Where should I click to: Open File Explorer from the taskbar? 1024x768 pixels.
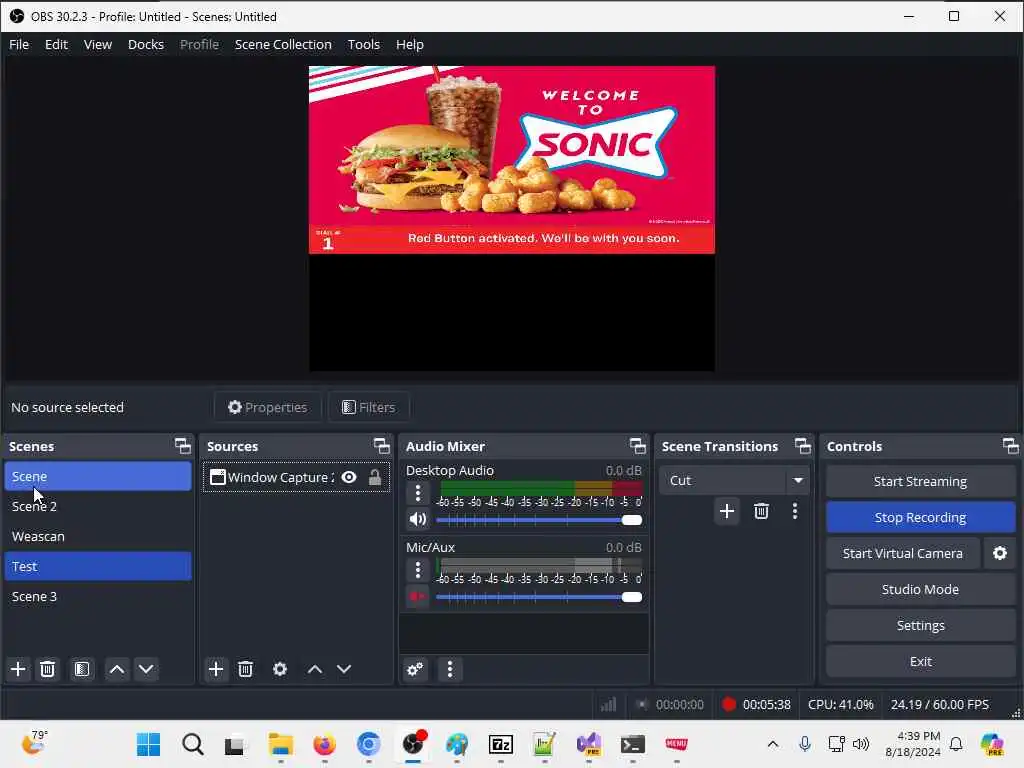coord(280,744)
